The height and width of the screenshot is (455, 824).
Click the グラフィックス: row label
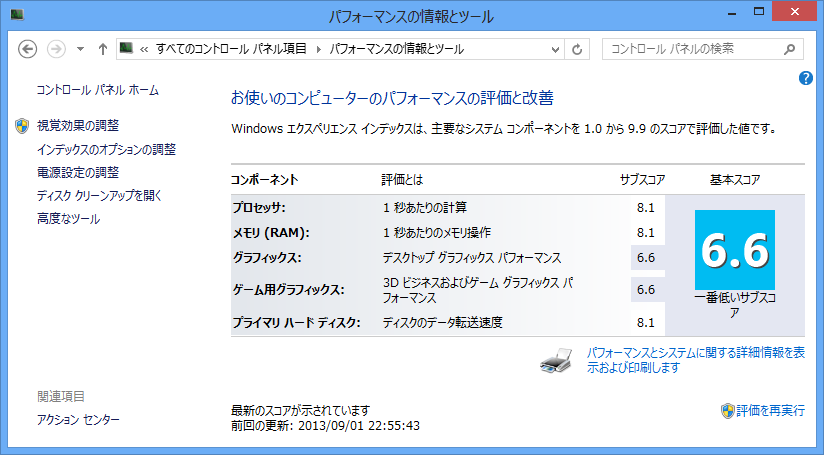point(267,258)
